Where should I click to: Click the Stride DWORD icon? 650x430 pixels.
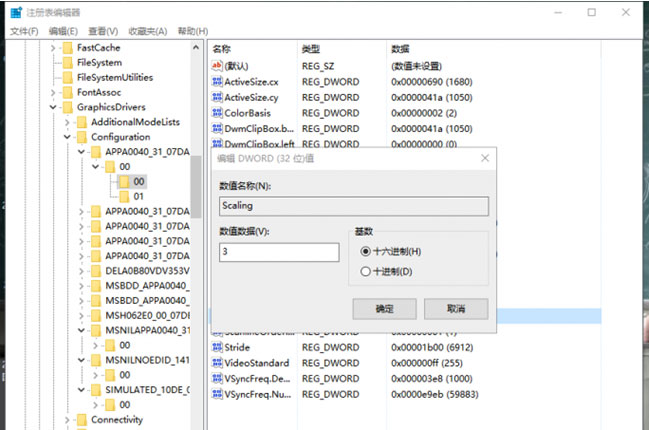tap(217, 347)
